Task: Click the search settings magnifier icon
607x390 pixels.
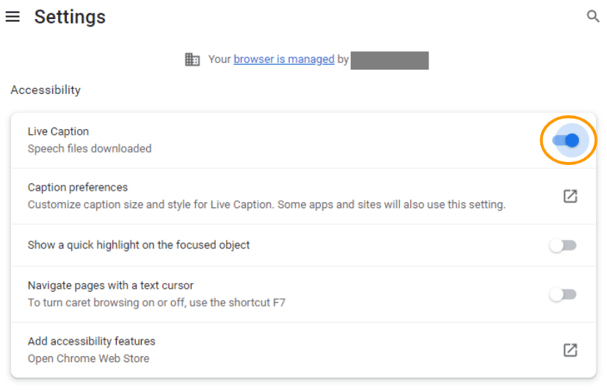Action: 593,16
